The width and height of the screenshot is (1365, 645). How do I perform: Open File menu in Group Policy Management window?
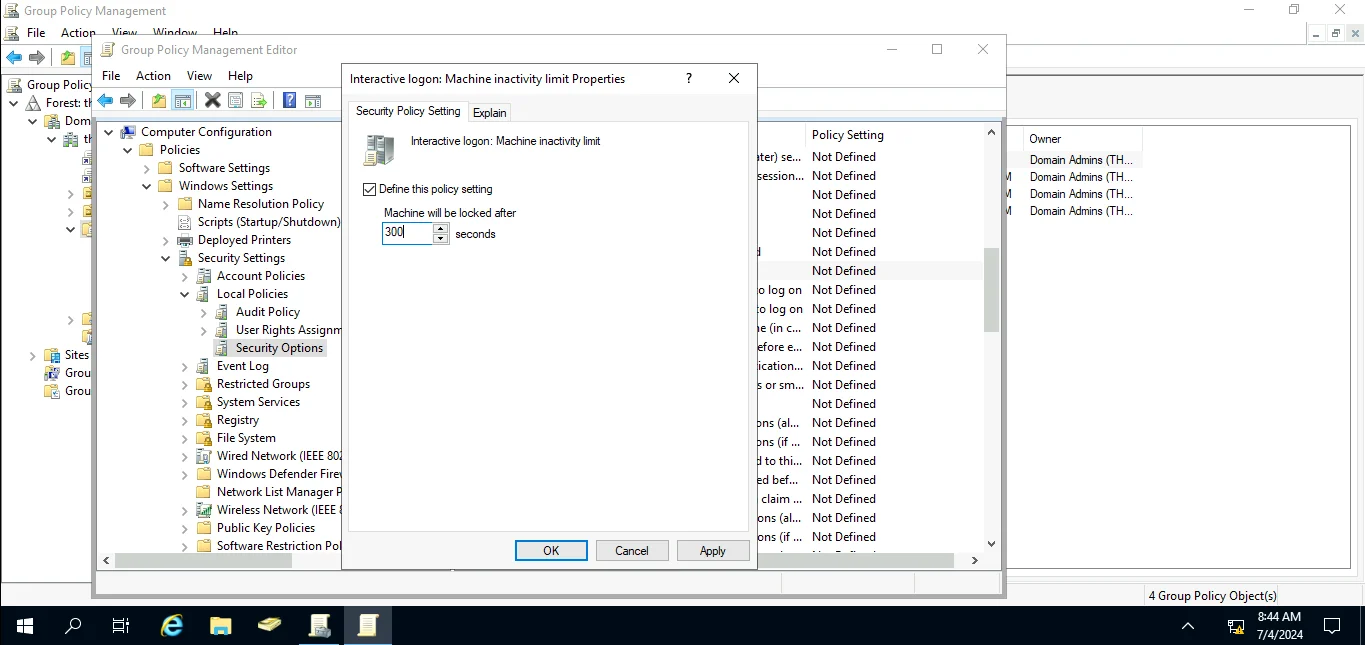coord(36,33)
